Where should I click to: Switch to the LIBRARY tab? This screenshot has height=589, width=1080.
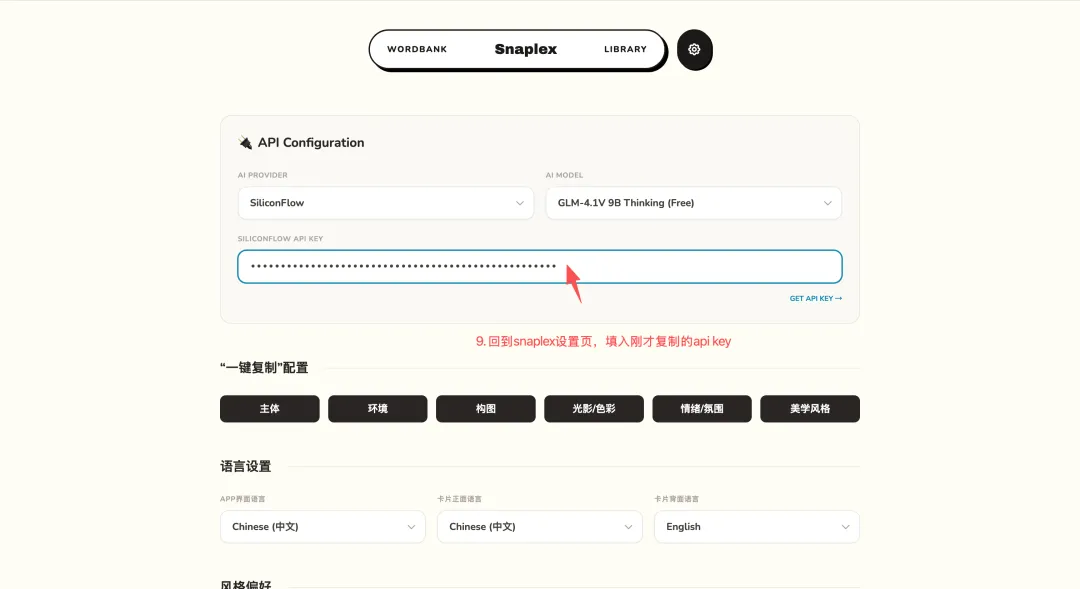coord(625,49)
